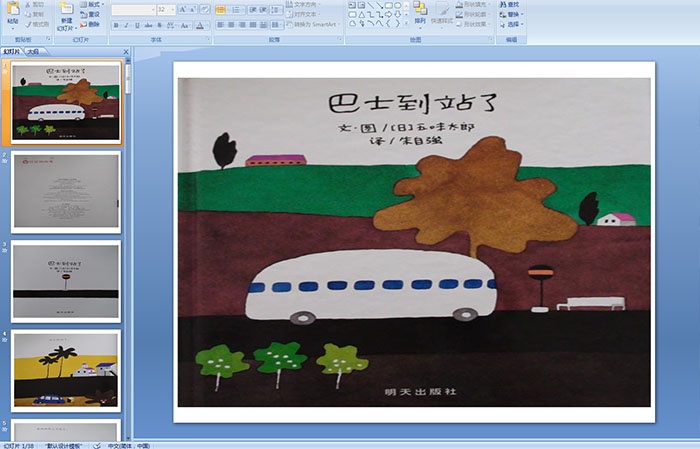Switch to Outline (大纲) pane tab

[33, 52]
